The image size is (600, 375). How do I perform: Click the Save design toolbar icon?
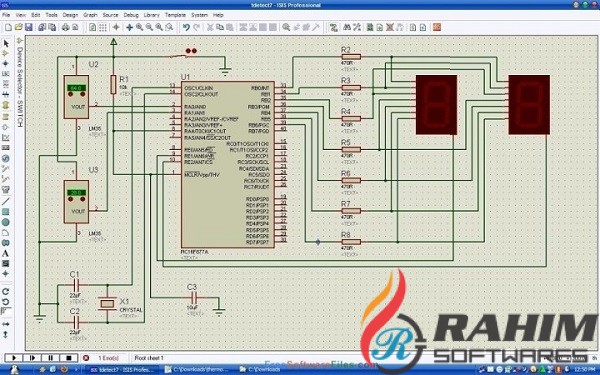coord(28,27)
